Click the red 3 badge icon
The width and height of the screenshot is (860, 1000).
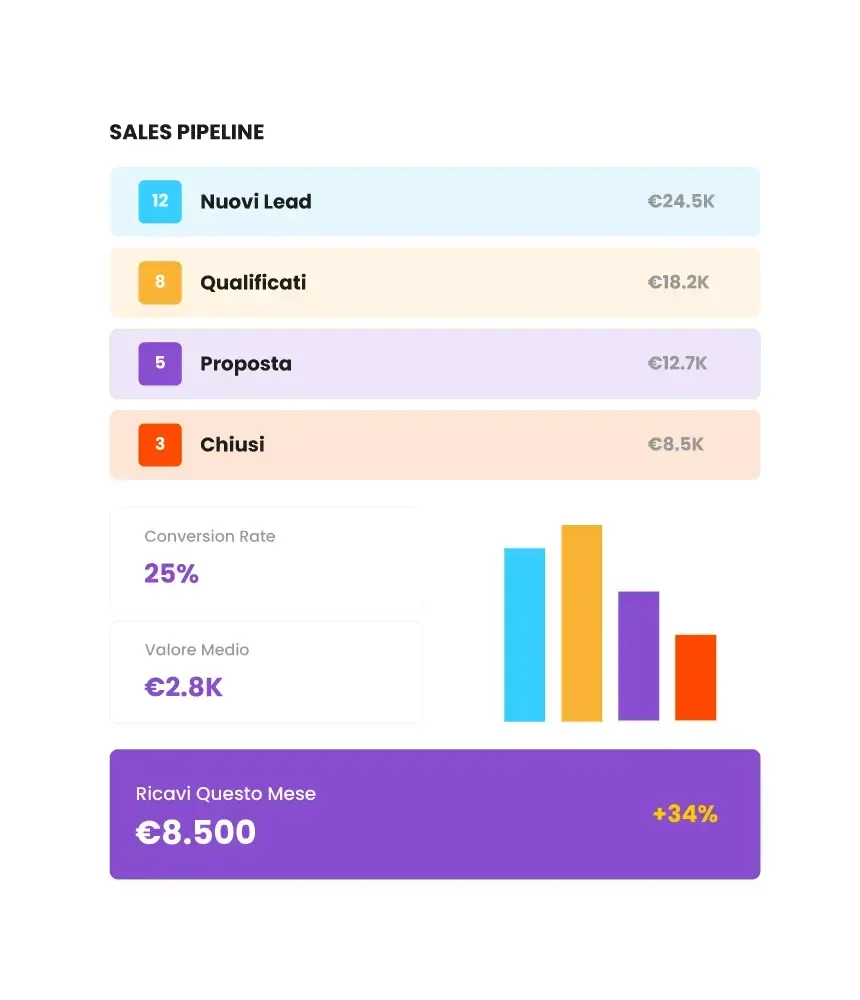pyautogui.click(x=159, y=445)
